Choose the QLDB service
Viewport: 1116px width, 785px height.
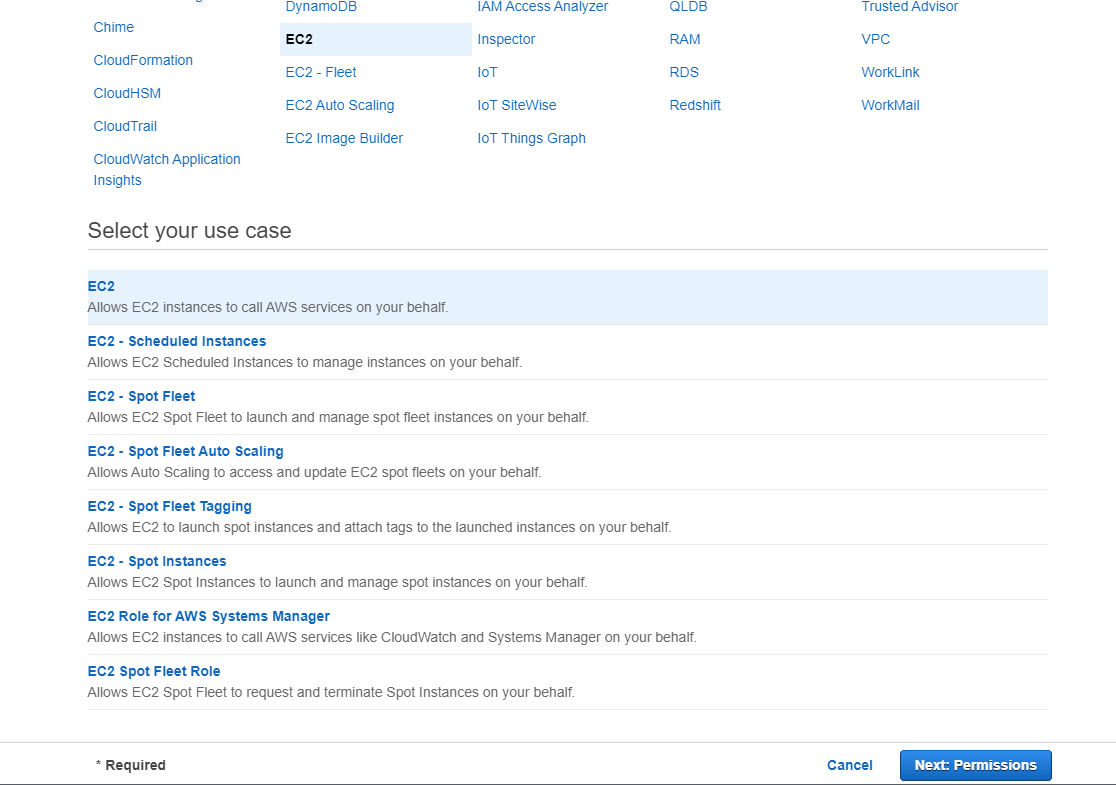tap(688, 7)
